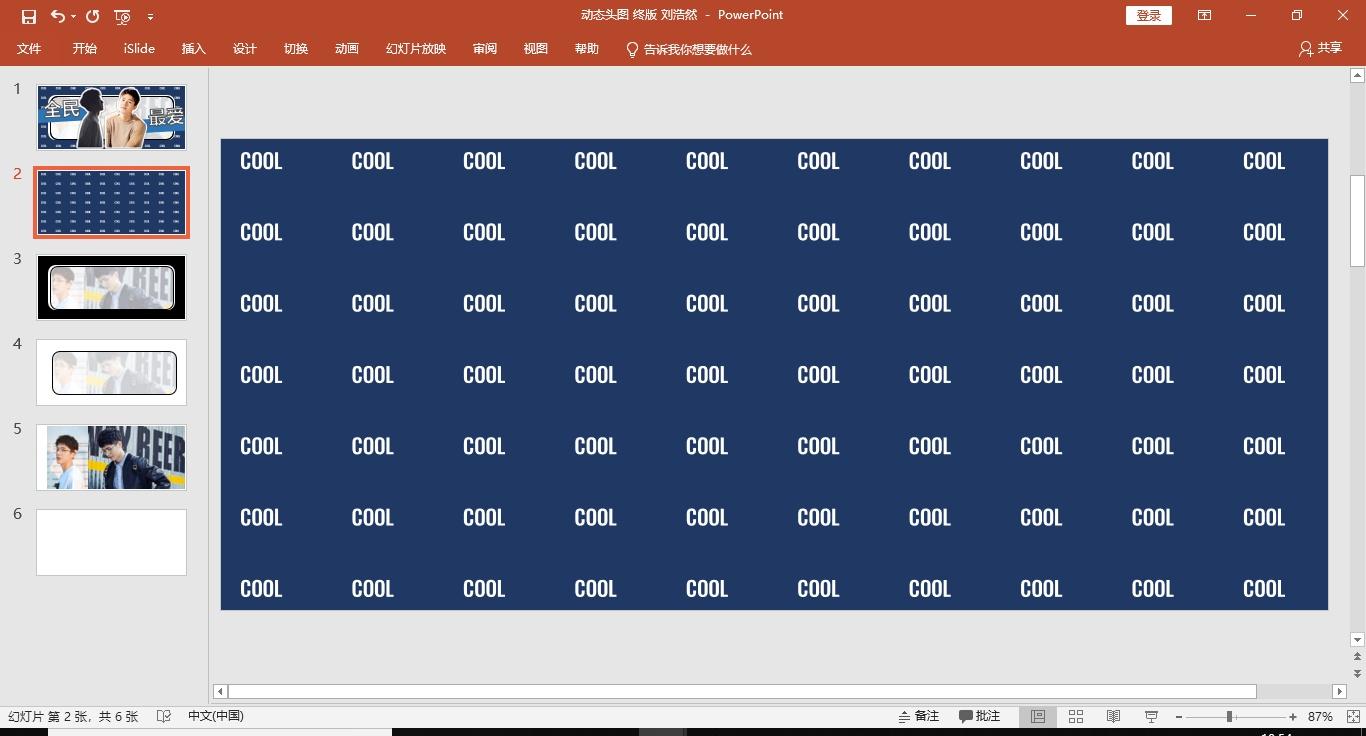Open the spell check status icon
This screenshot has width=1366, height=736.
(164, 716)
